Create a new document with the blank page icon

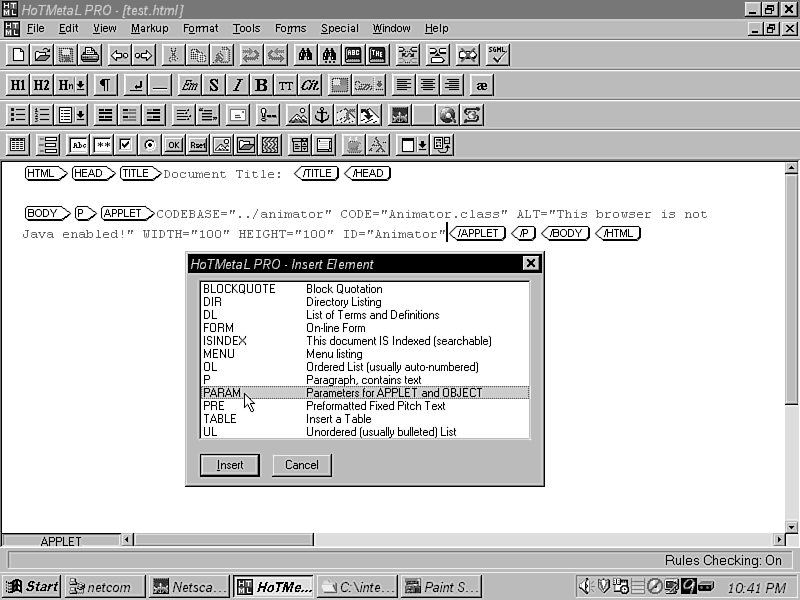click(x=18, y=55)
